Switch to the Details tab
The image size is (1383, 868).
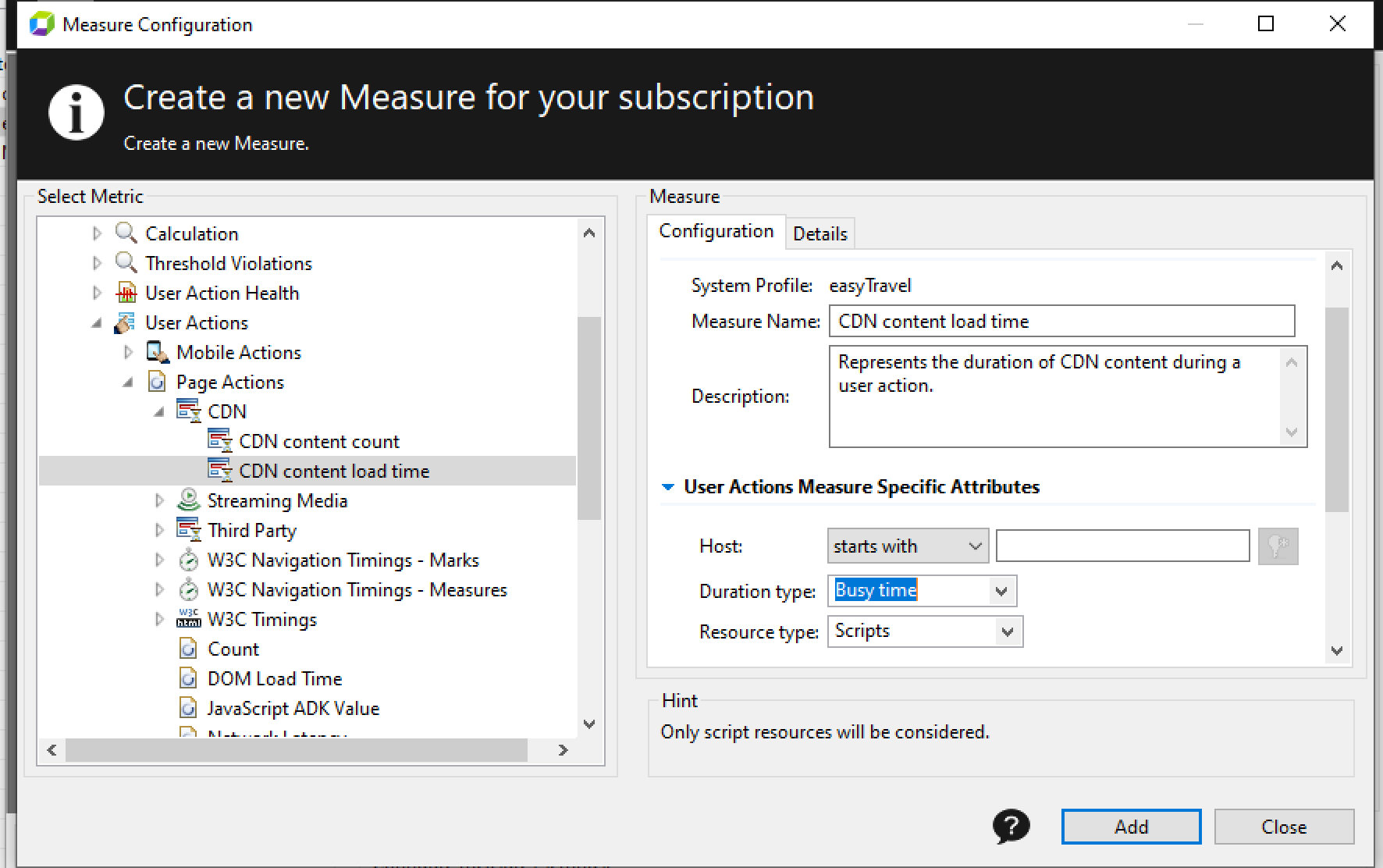(819, 233)
